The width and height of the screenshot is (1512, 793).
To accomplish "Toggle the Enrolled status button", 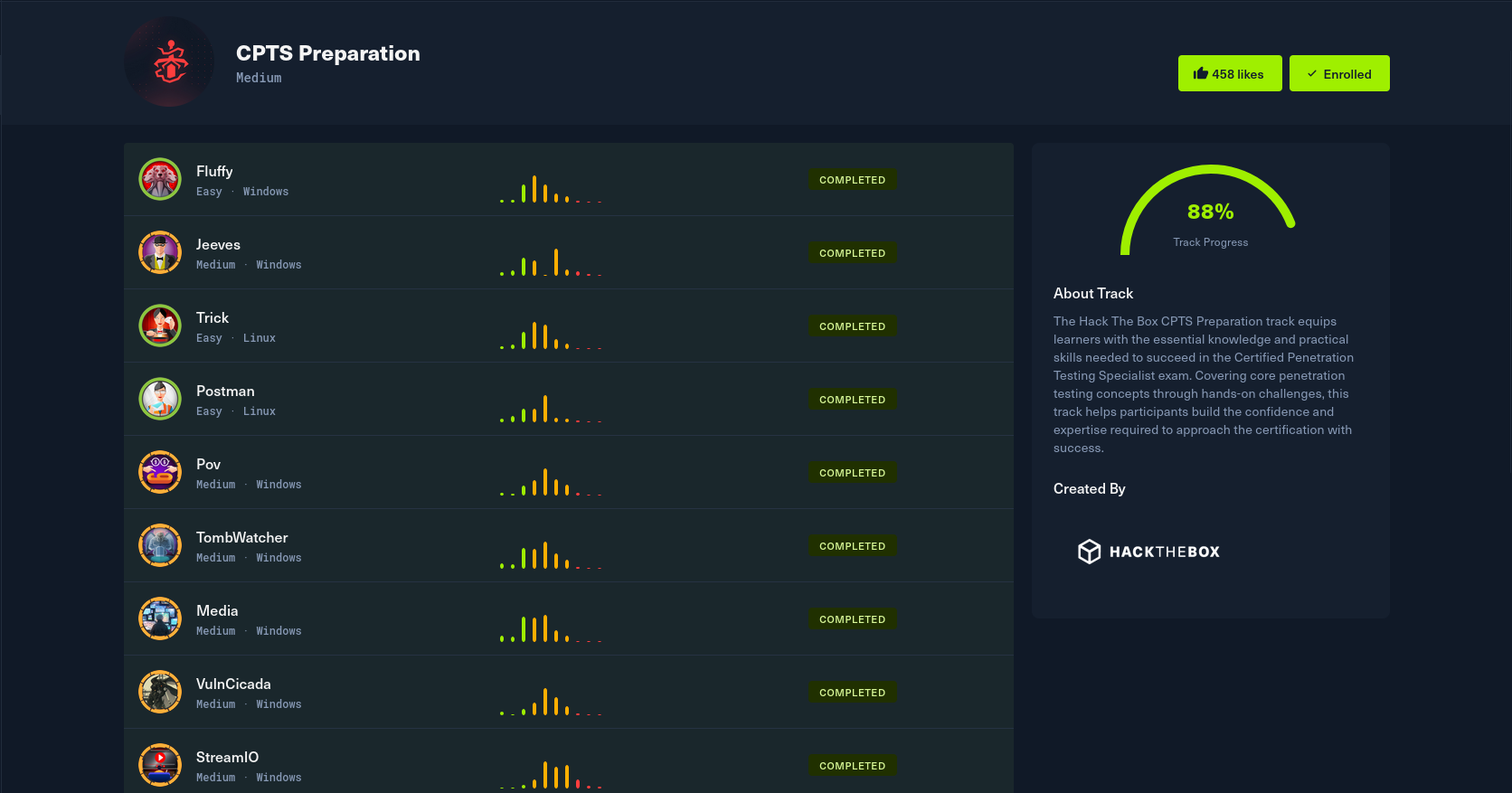I will [1338, 73].
